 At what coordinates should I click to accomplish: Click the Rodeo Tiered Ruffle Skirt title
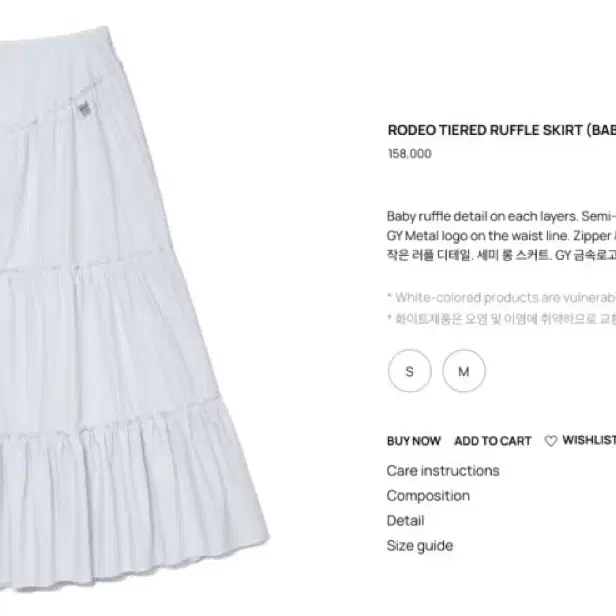pos(502,130)
